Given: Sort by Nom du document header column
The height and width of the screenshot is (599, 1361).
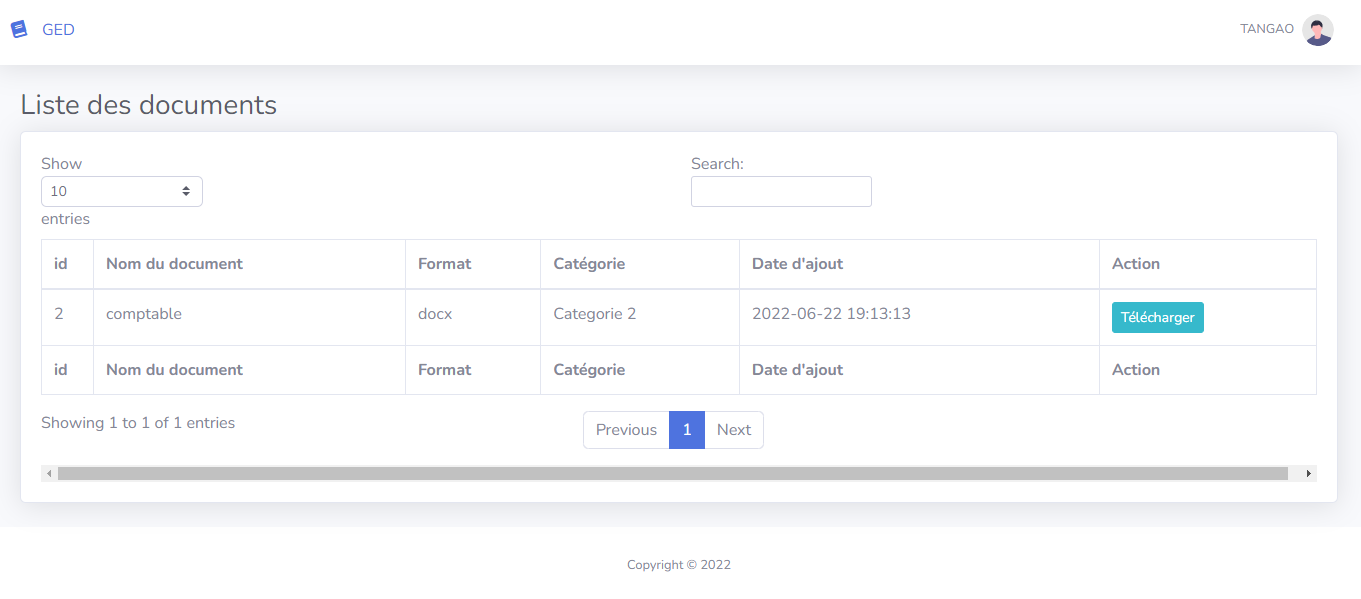Looking at the screenshot, I should point(175,264).
